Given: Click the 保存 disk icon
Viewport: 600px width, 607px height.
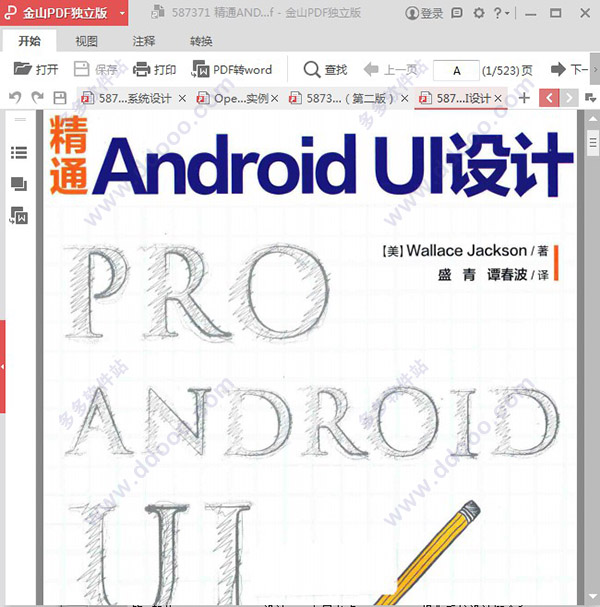Looking at the screenshot, I should pos(82,69).
